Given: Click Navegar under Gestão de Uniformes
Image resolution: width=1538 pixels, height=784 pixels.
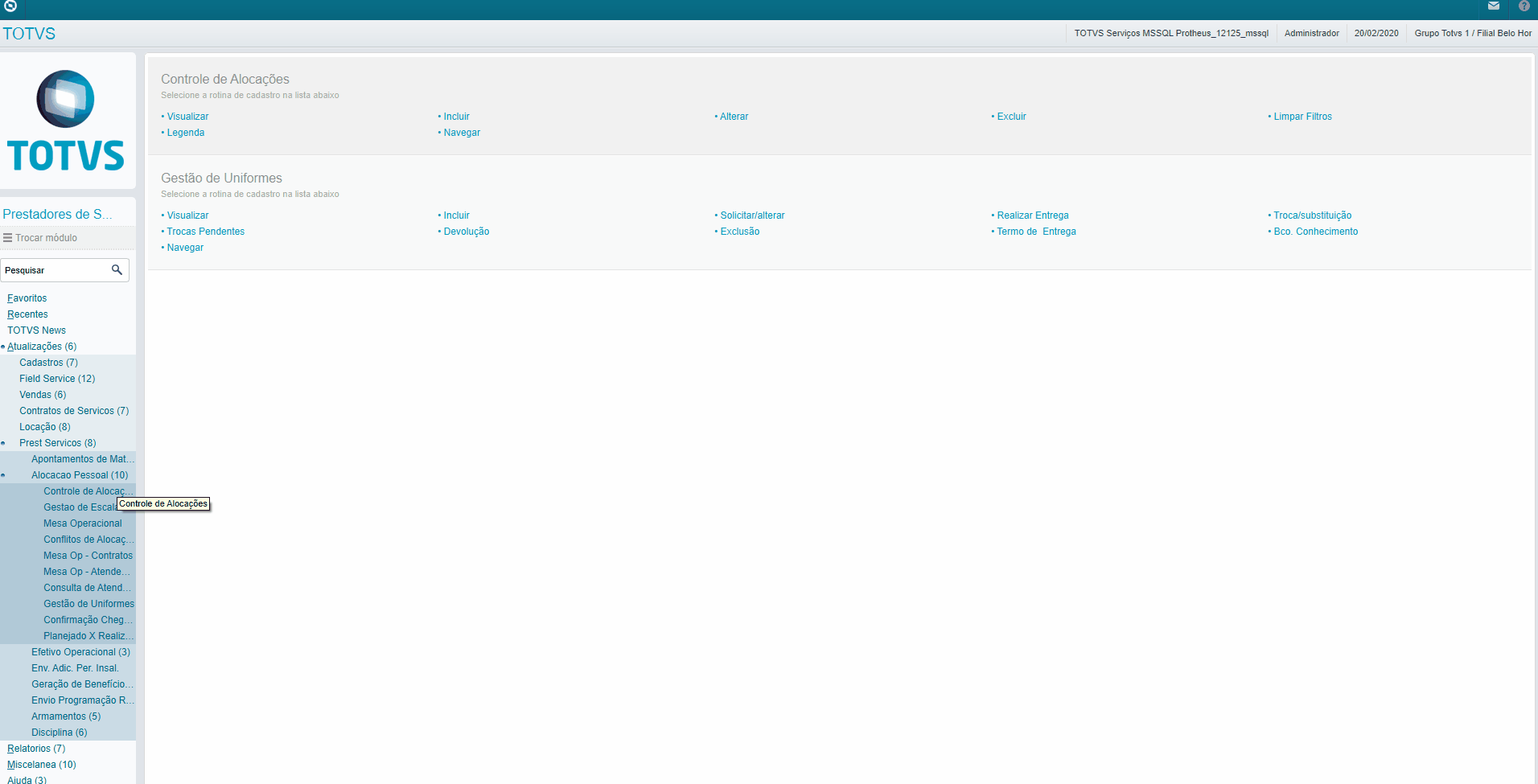Looking at the screenshot, I should pyautogui.click(x=185, y=248).
